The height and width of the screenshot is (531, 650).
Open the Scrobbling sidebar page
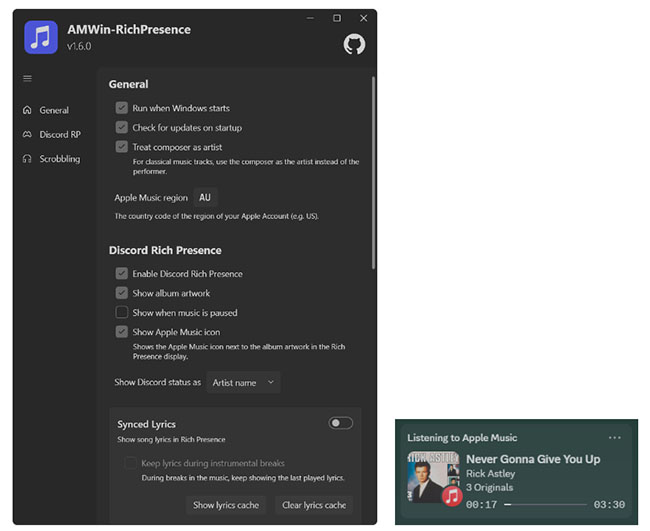(60, 159)
